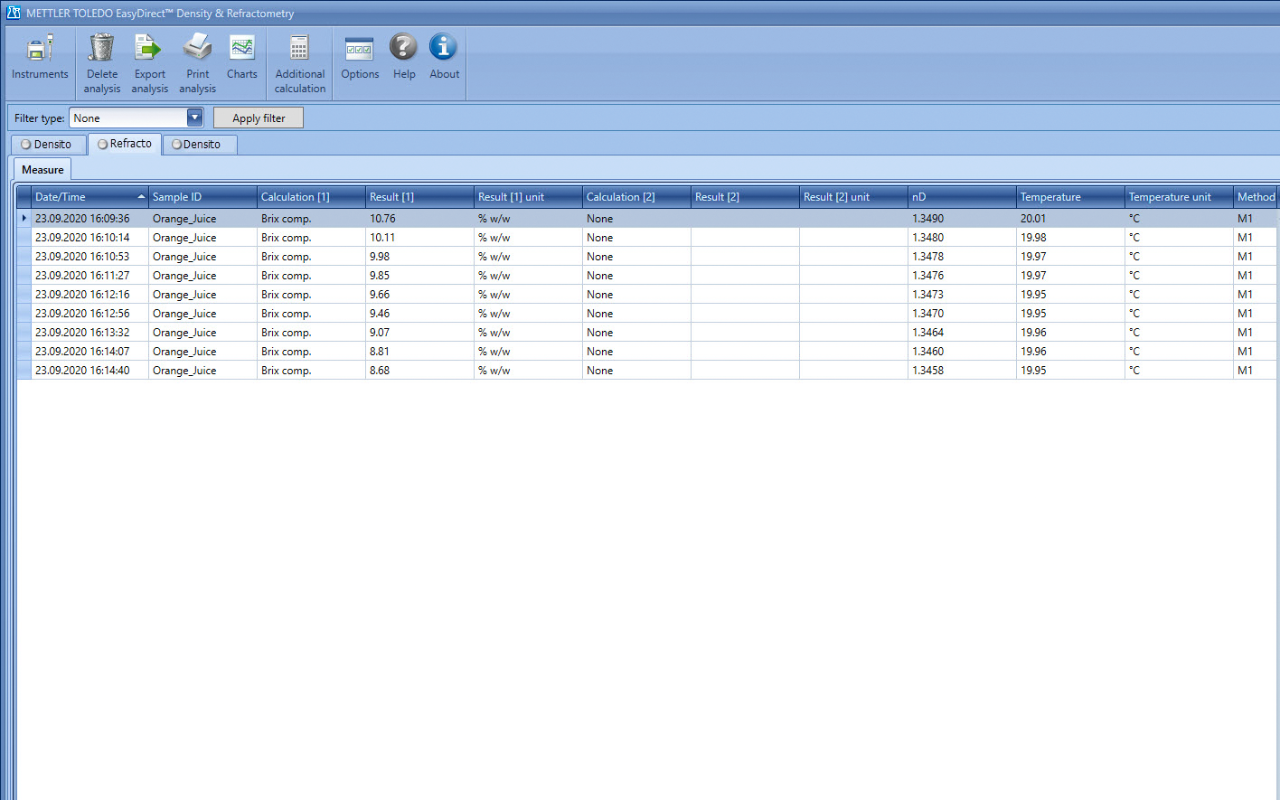Image resolution: width=1280 pixels, height=800 pixels.
Task: Select the row dated 23.09.2020 16:10:14
Action: point(647,237)
